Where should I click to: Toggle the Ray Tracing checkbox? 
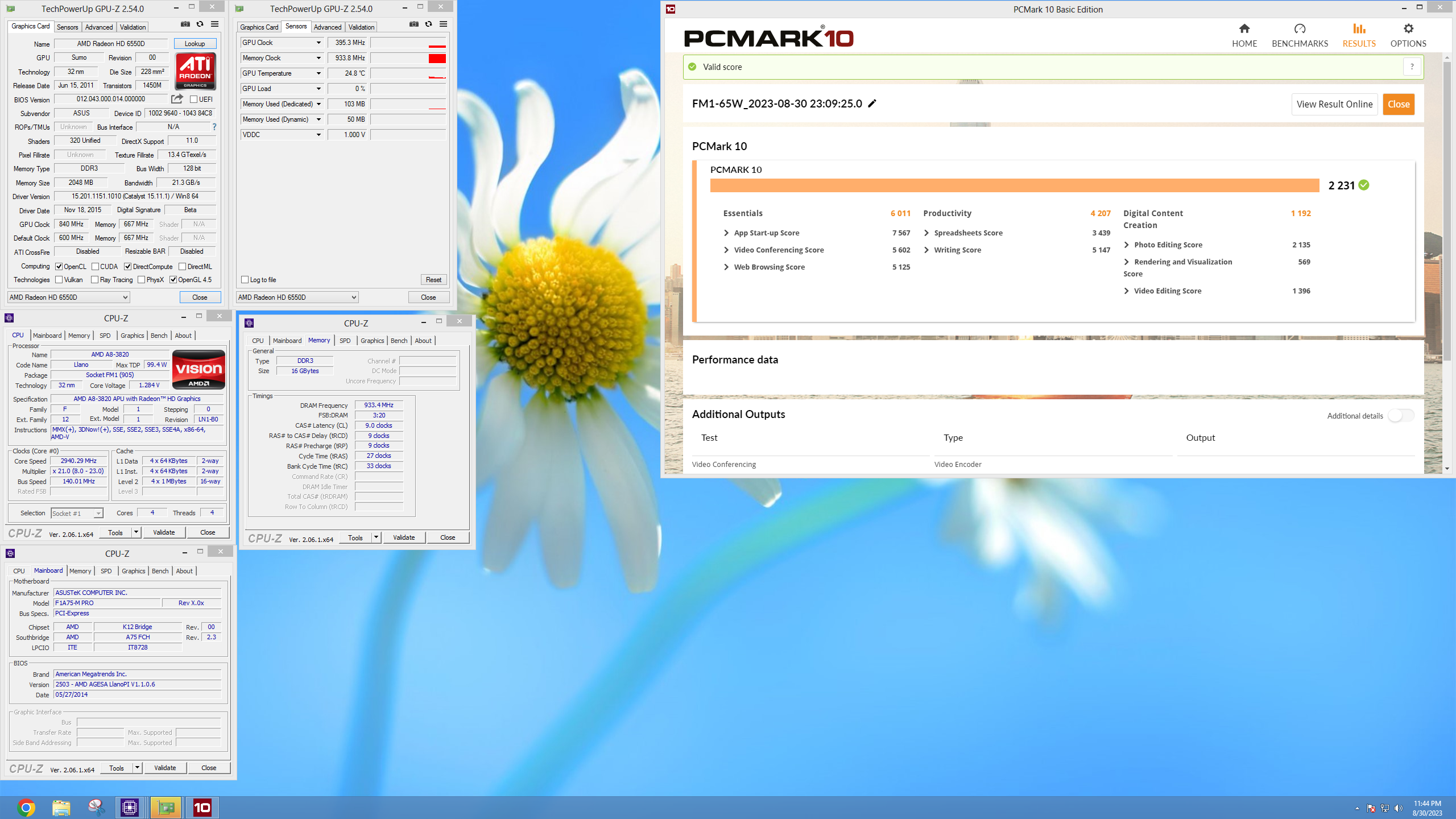coord(95,279)
